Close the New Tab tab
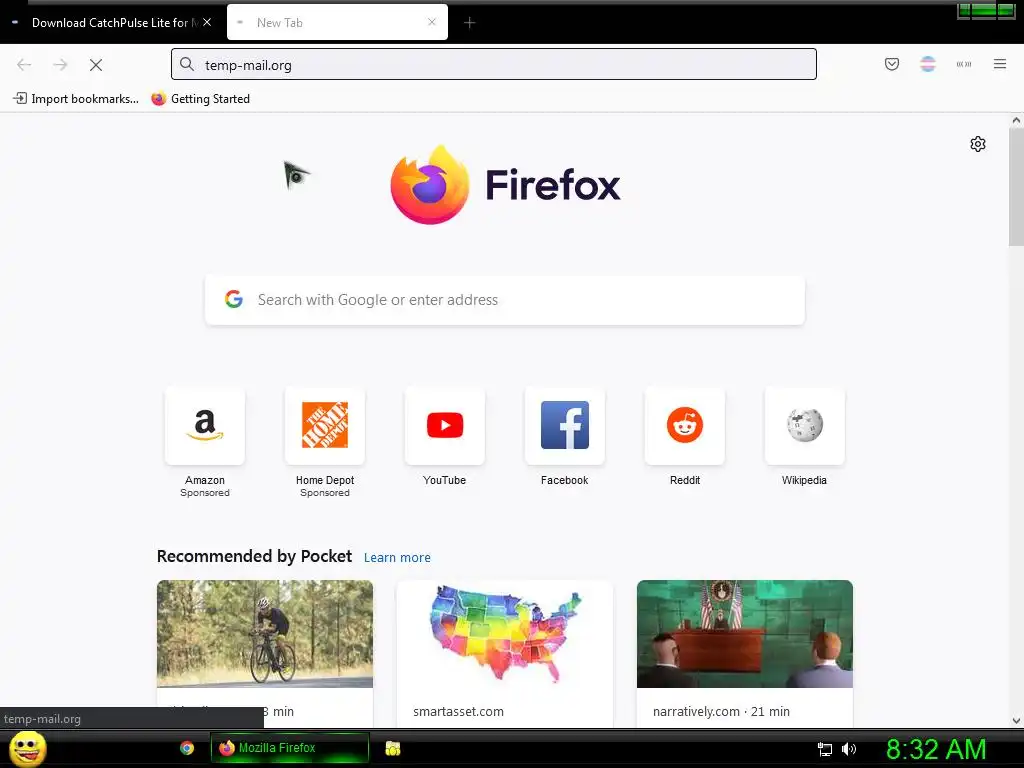Image resolution: width=1024 pixels, height=768 pixels. point(432,22)
